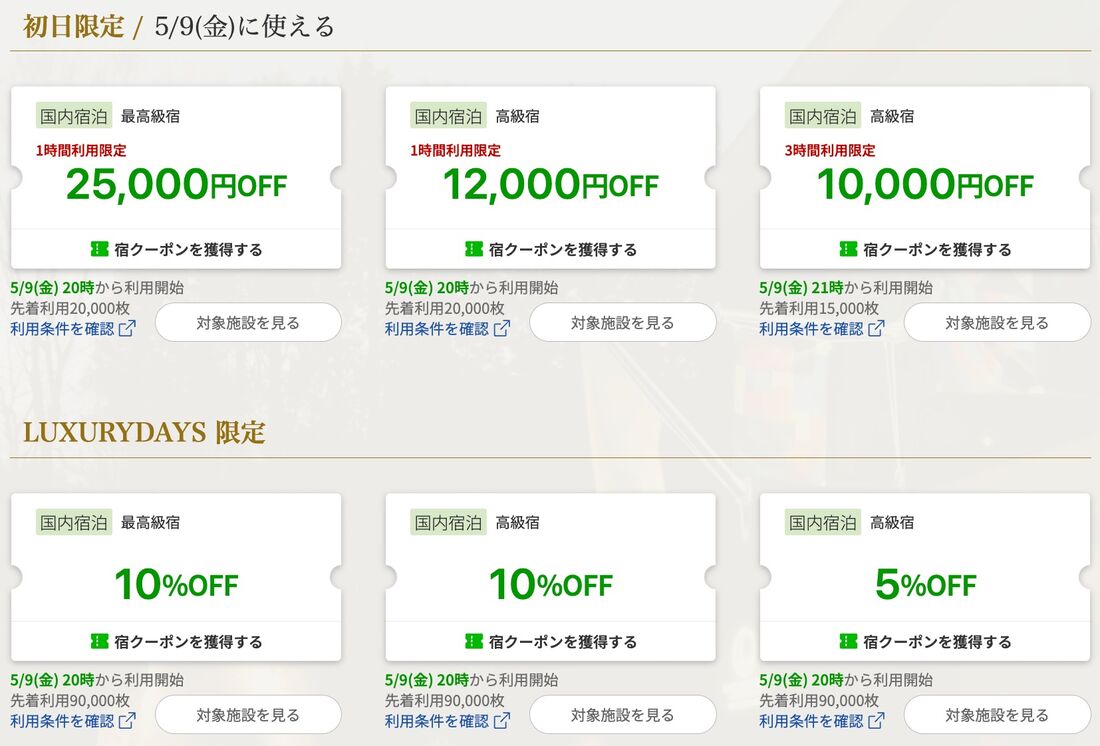Click 先着利用90,000枚 under 5%OFF coupon
The image size is (1100, 746).
pos(819,700)
